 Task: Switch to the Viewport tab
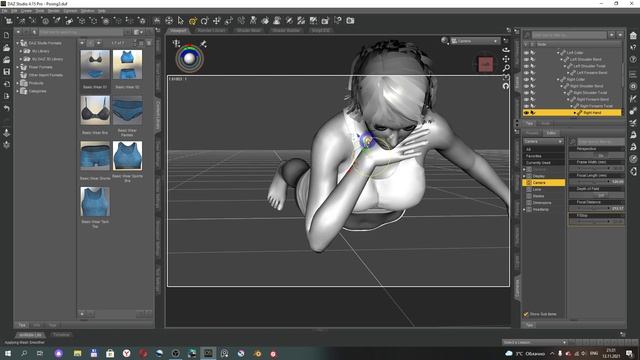pyautogui.click(x=178, y=30)
